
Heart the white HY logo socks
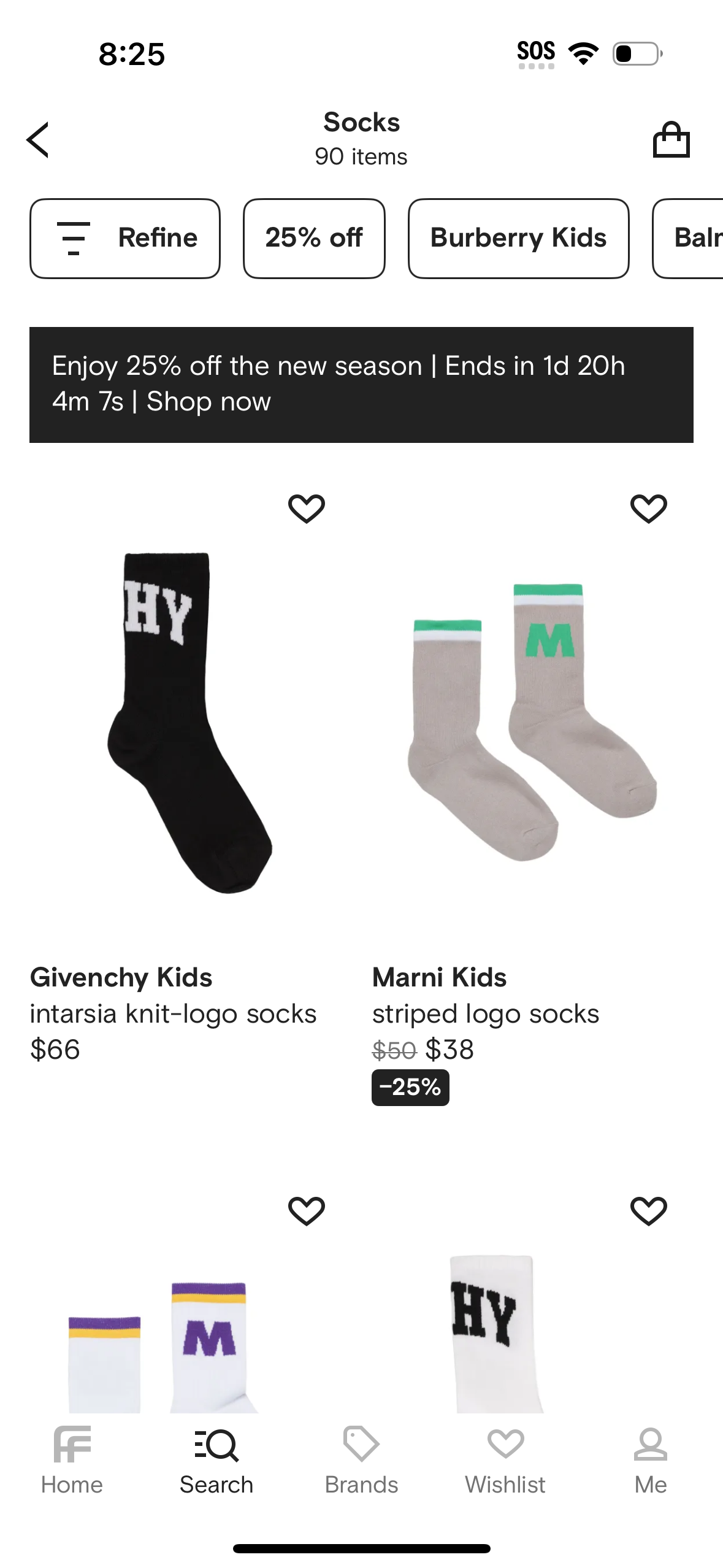point(648,1211)
